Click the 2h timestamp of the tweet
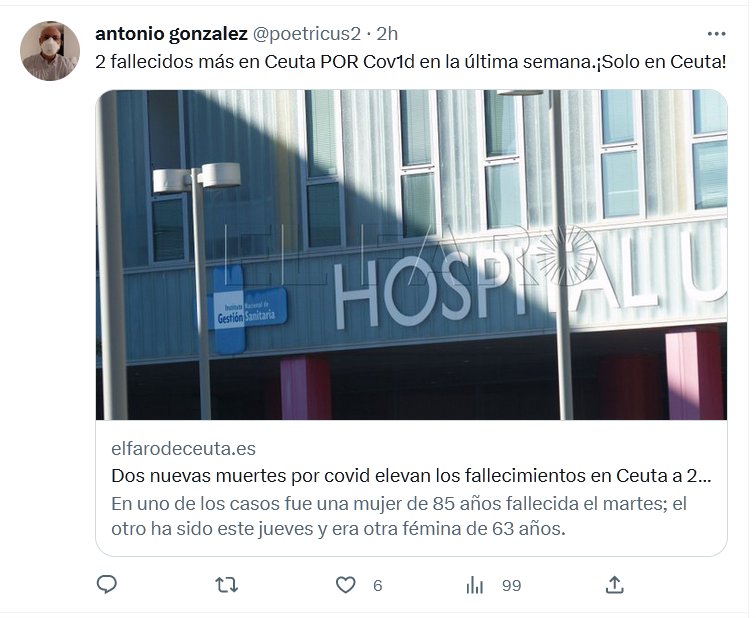 click(x=387, y=34)
